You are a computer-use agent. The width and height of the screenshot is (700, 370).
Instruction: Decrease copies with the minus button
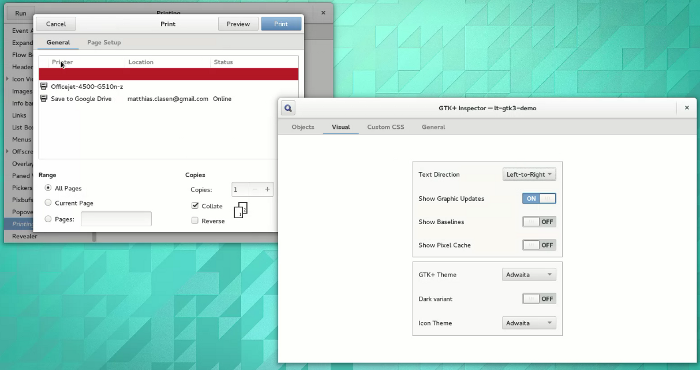(255, 190)
